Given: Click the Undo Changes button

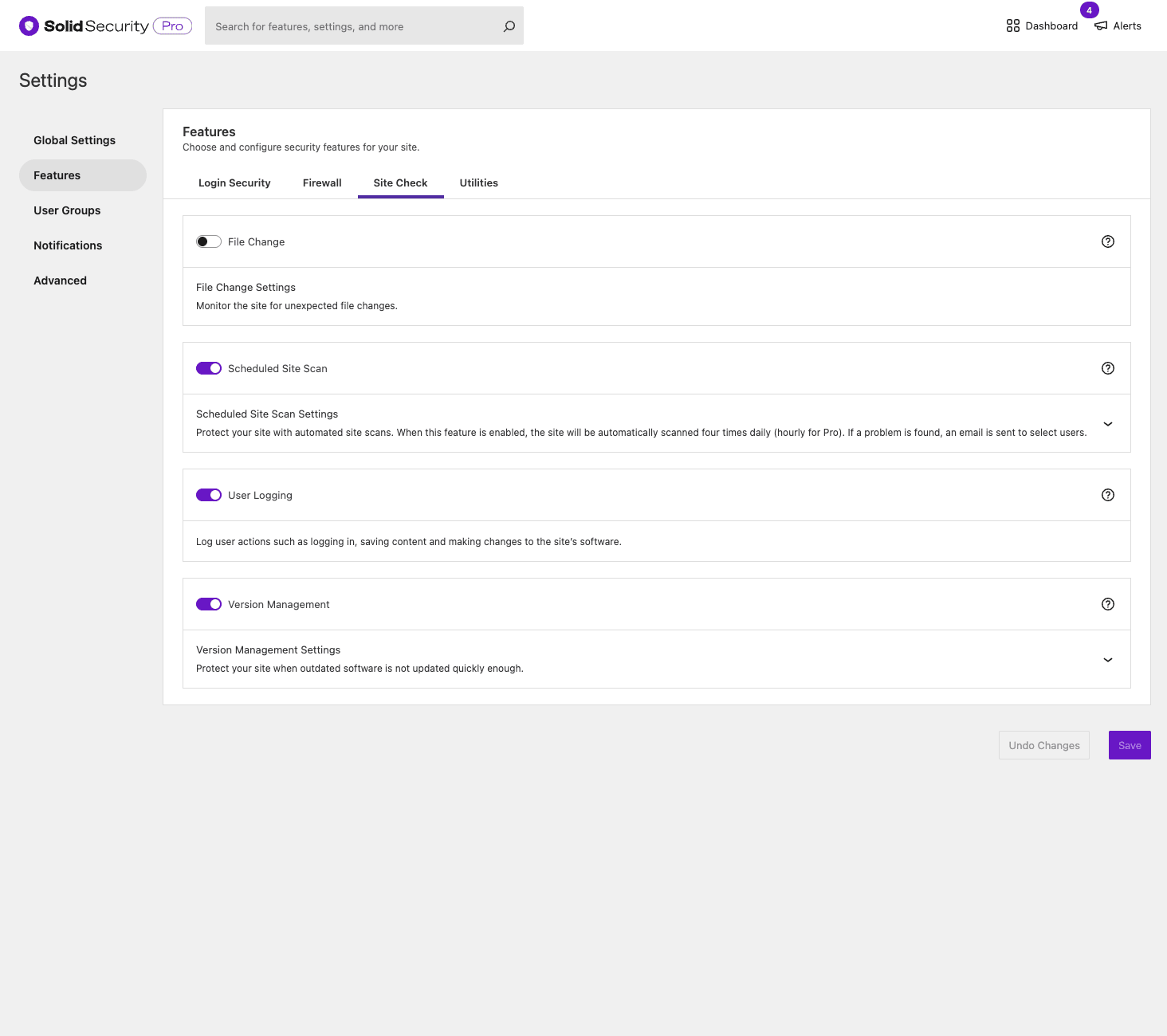Looking at the screenshot, I should coord(1044,745).
